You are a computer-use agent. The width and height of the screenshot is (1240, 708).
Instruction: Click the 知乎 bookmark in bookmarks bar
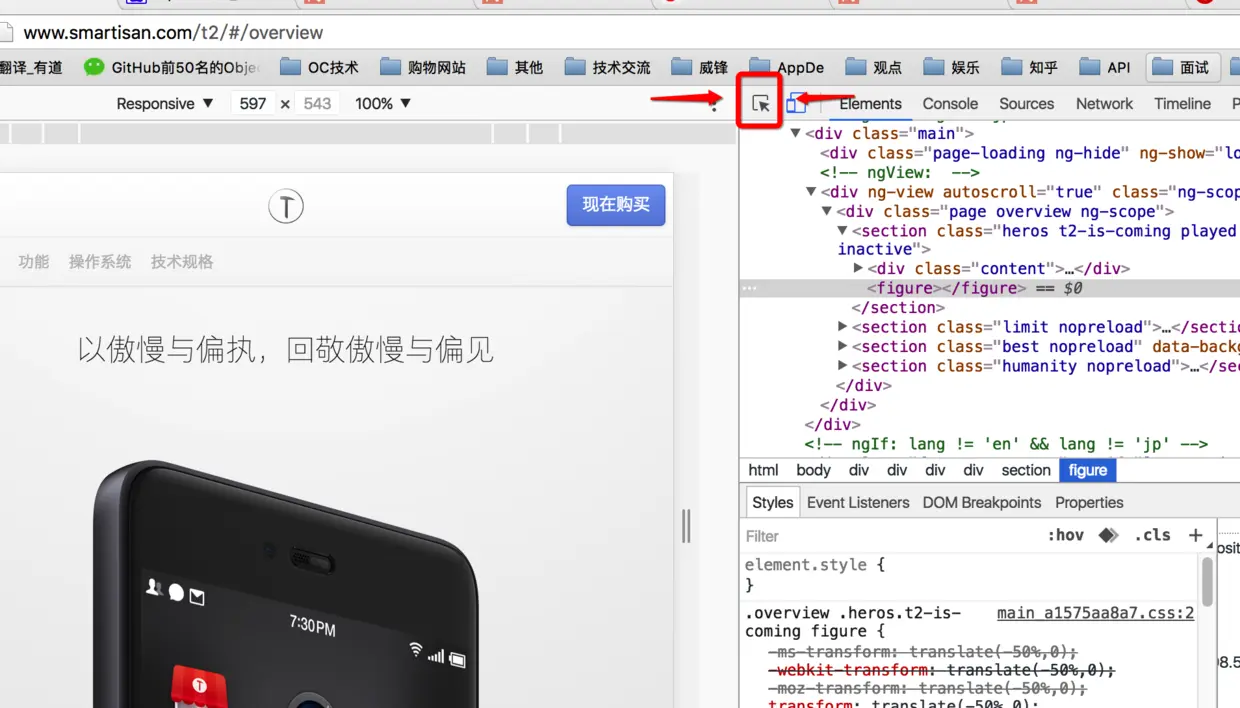click(x=1031, y=67)
